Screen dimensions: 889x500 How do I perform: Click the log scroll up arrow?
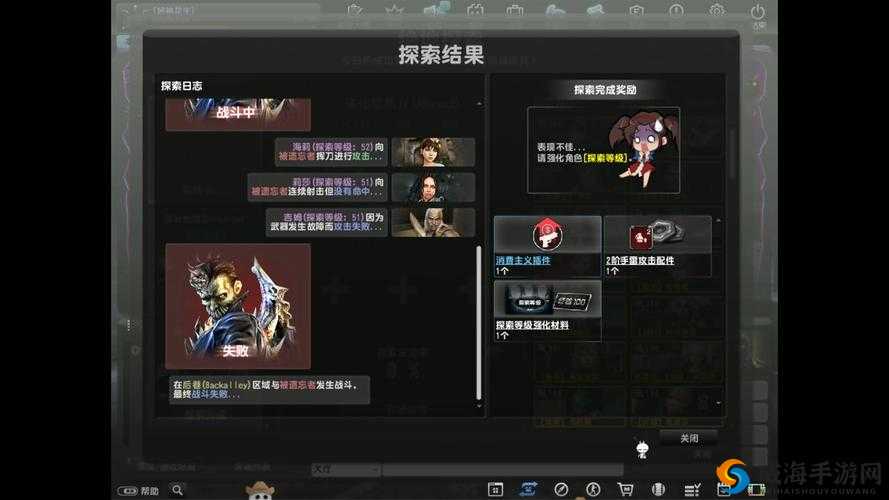(479, 104)
